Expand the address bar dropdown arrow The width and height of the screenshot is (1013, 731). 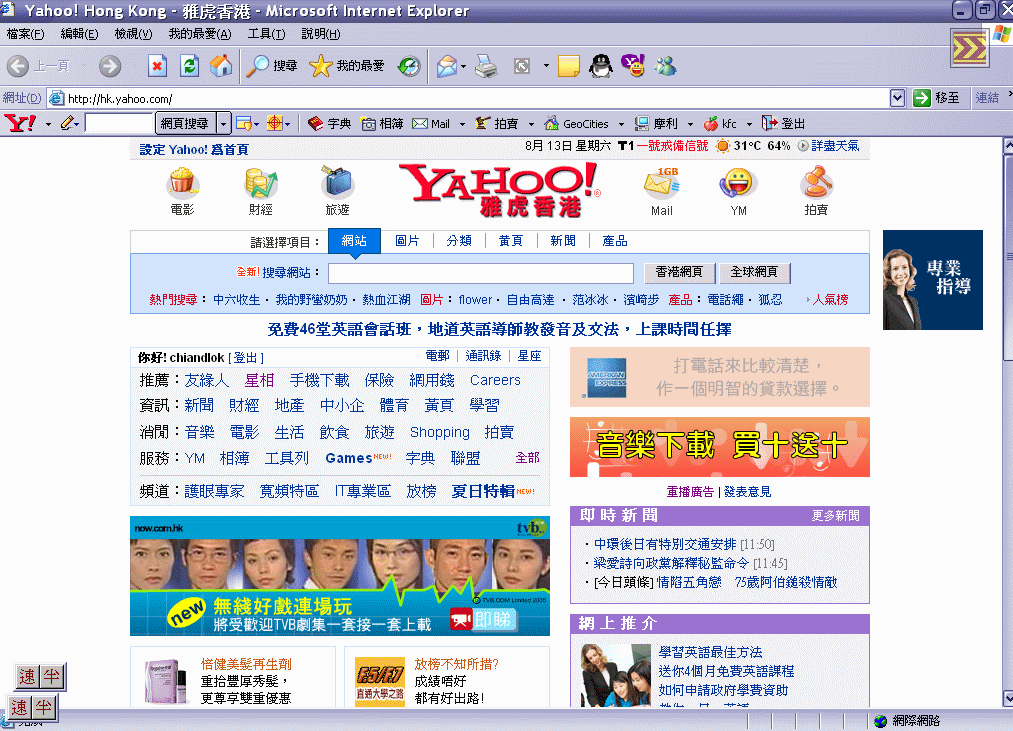click(x=897, y=98)
